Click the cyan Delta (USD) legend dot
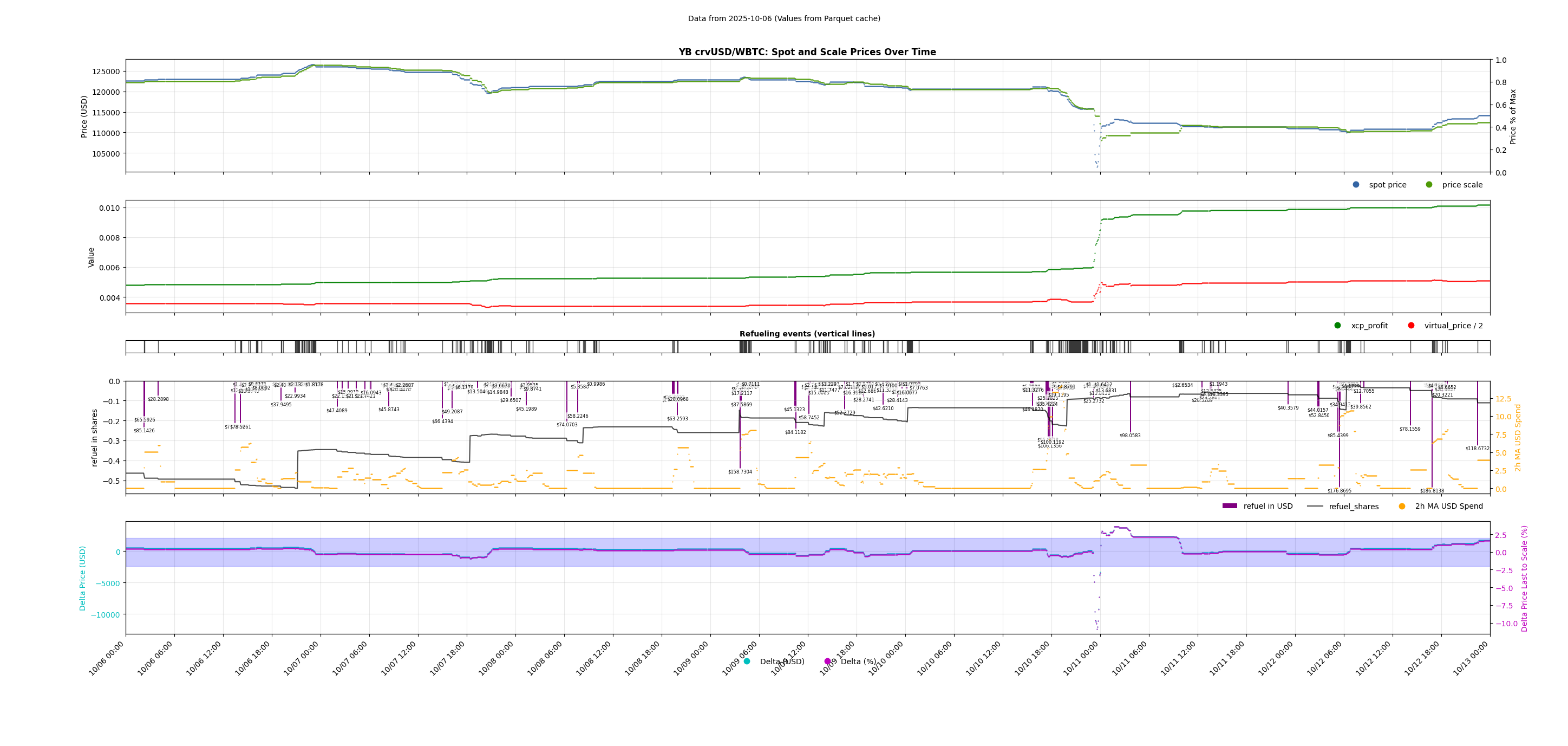The height and width of the screenshot is (746, 1568). pos(747,661)
